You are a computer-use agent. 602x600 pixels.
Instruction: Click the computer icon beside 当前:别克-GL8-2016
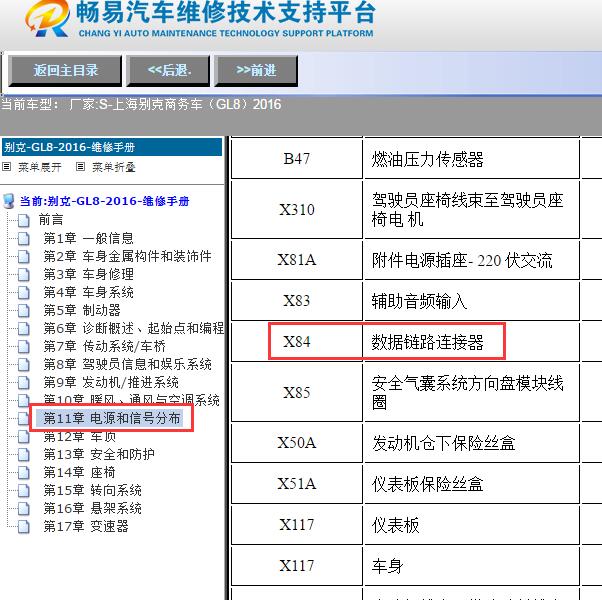[x=9, y=201]
